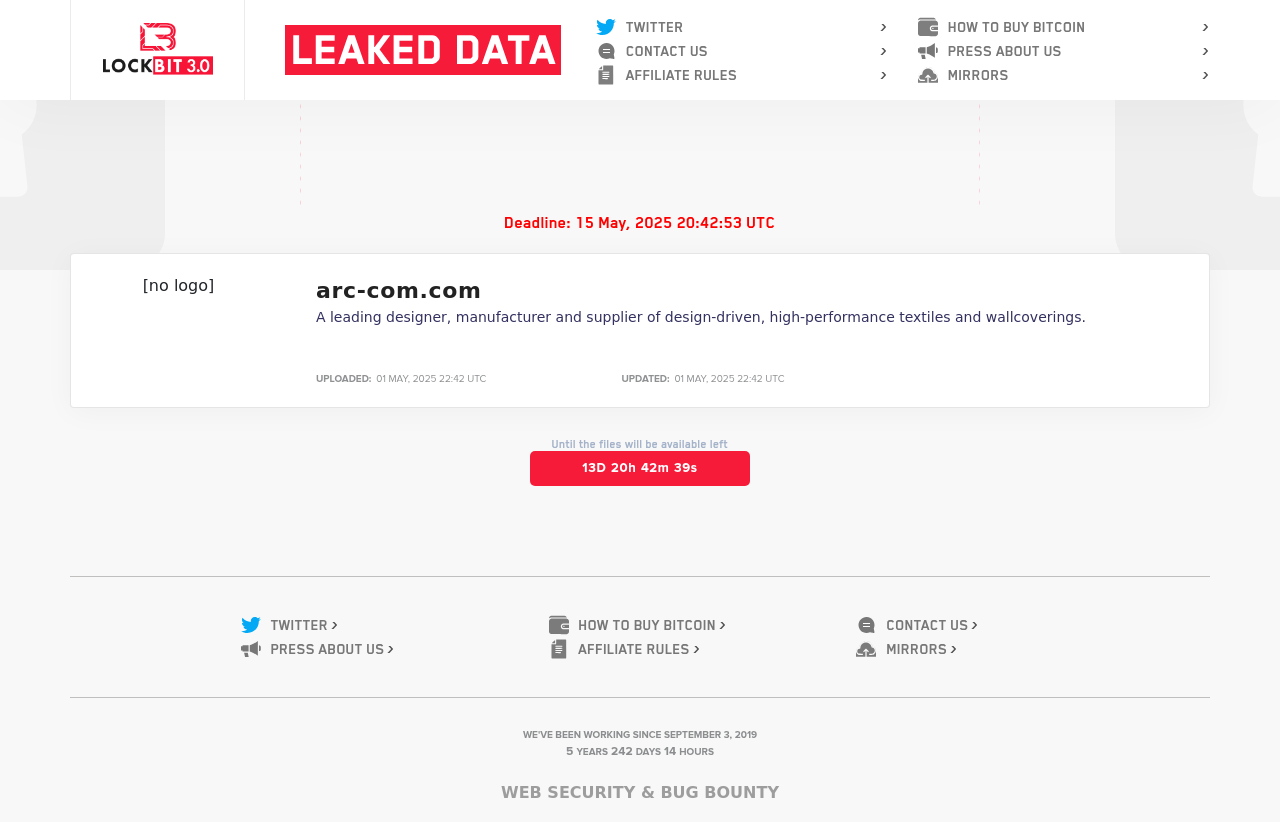Click the Affiliate Rules document icon in header

[606, 75]
